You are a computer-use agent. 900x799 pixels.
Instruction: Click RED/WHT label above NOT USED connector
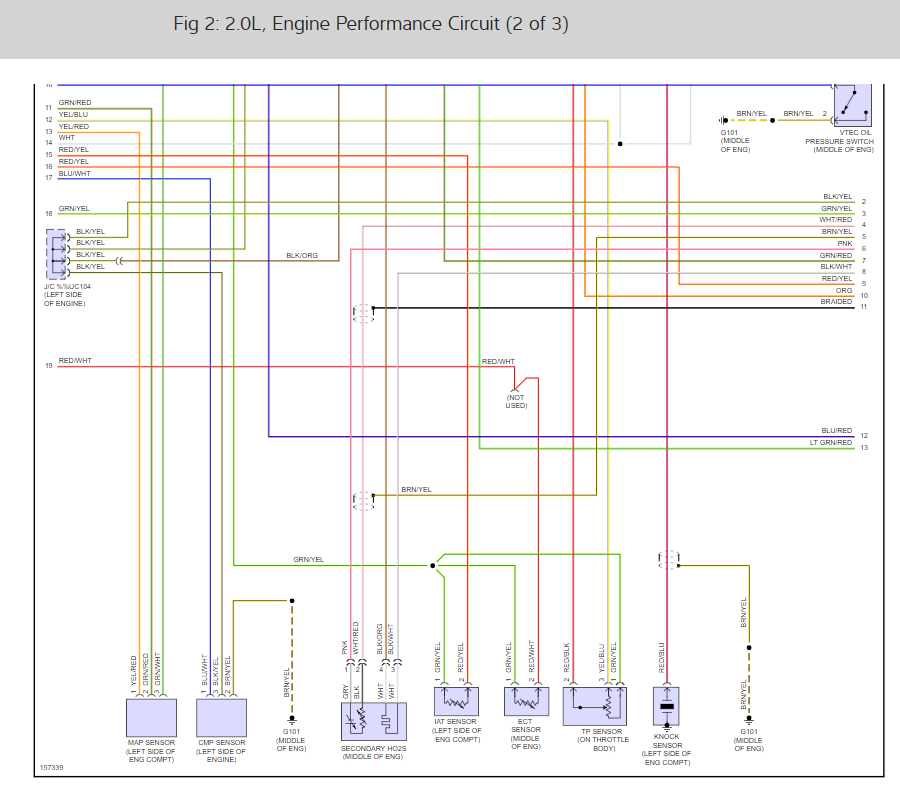(498, 362)
